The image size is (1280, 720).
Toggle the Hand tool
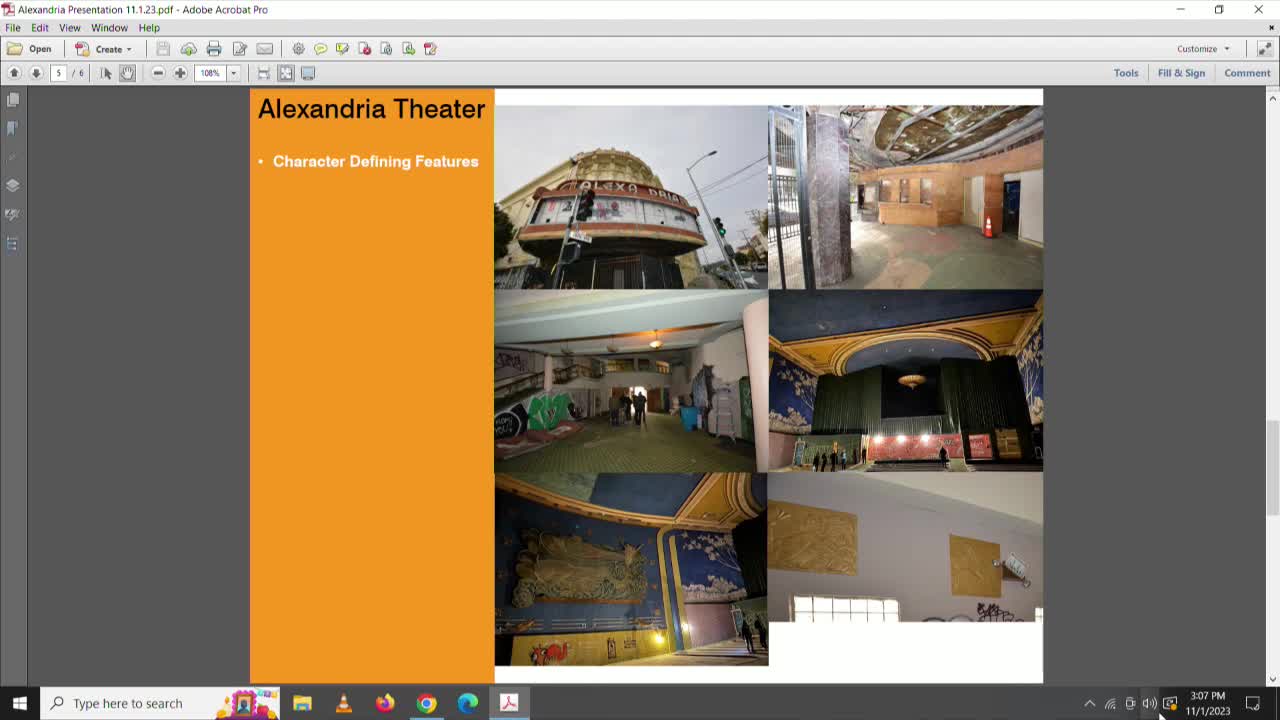click(127, 72)
